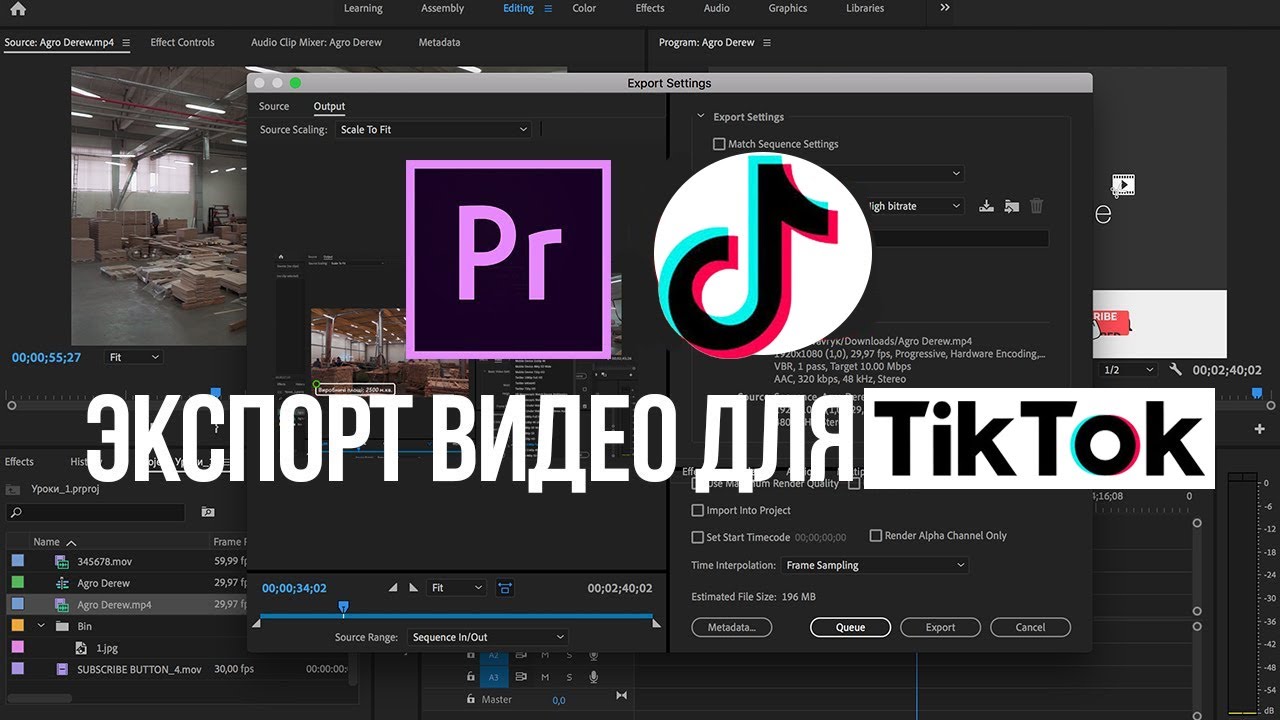Open the Program monitor wrench settings icon
Viewport: 1280px width, 720px height.
(1175, 369)
